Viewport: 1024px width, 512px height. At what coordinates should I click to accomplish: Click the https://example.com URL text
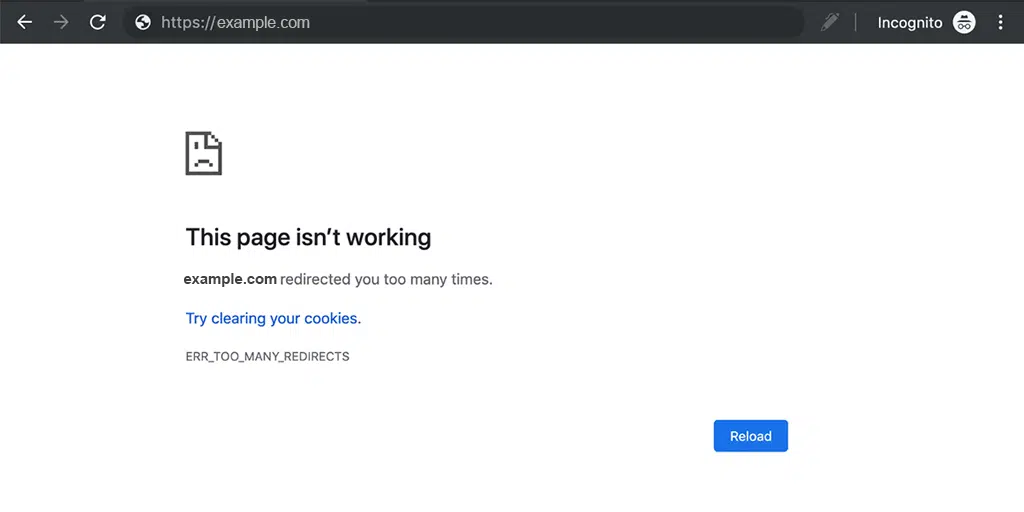click(x=235, y=22)
